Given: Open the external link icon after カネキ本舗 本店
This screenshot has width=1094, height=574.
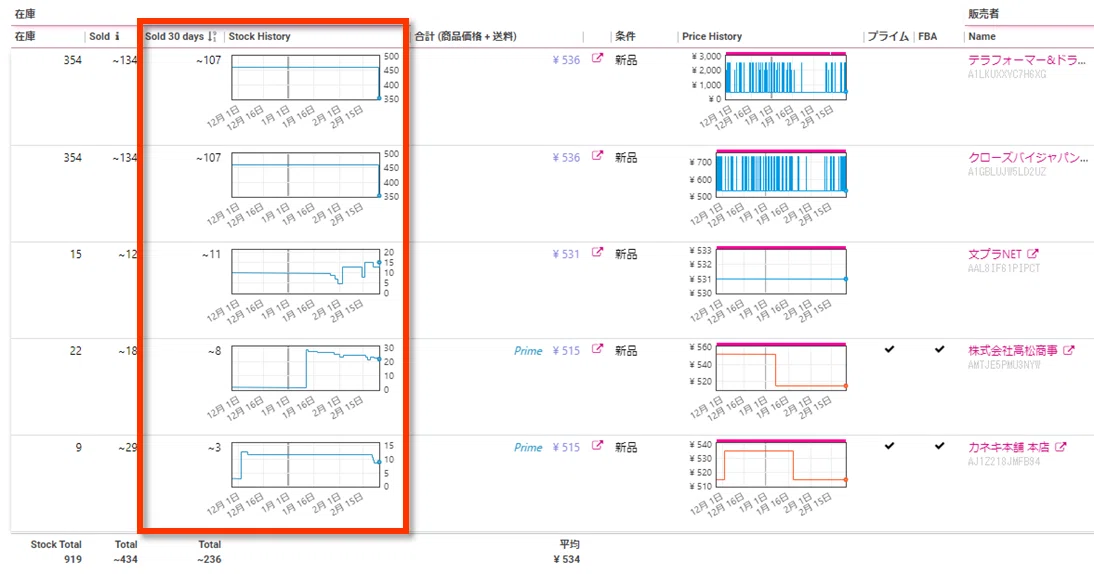Looking at the screenshot, I should 1061,447.
